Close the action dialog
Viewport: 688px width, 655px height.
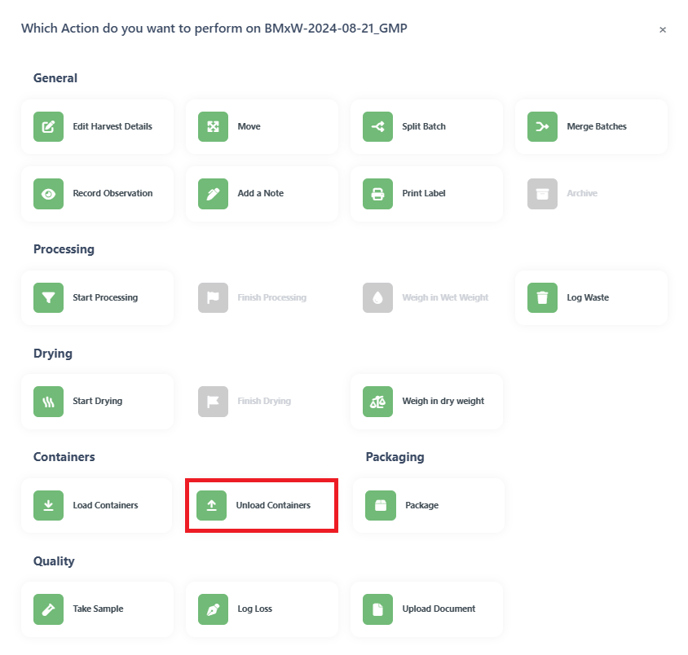(663, 30)
